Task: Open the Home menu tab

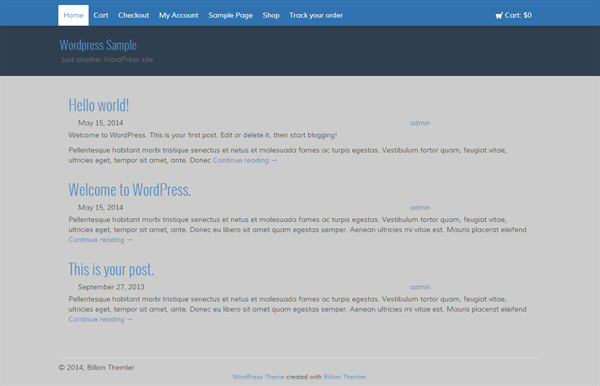Action: (x=73, y=15)
